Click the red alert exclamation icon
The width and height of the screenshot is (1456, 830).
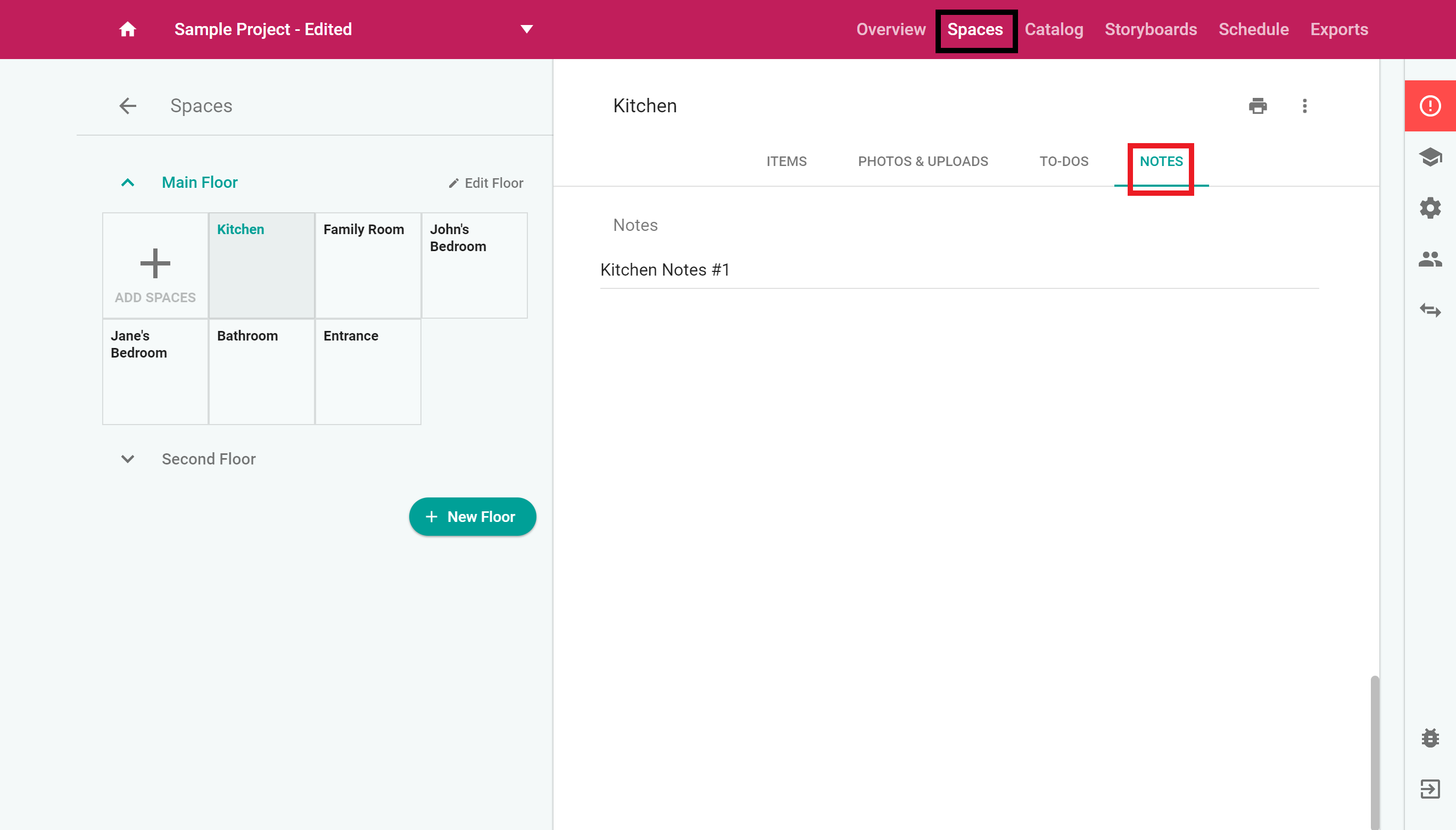tap(1430, 106)
